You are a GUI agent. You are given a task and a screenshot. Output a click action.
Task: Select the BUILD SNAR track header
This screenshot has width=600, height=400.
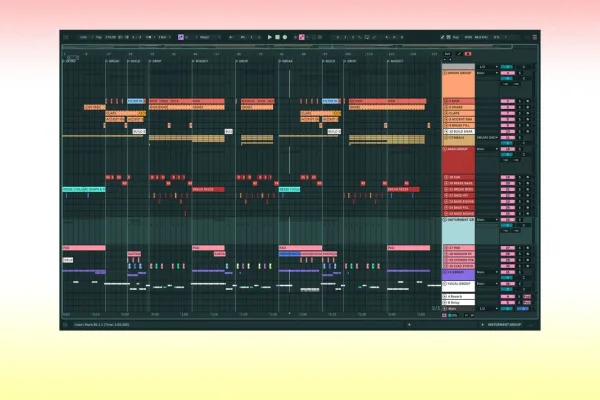coord(461,132)
